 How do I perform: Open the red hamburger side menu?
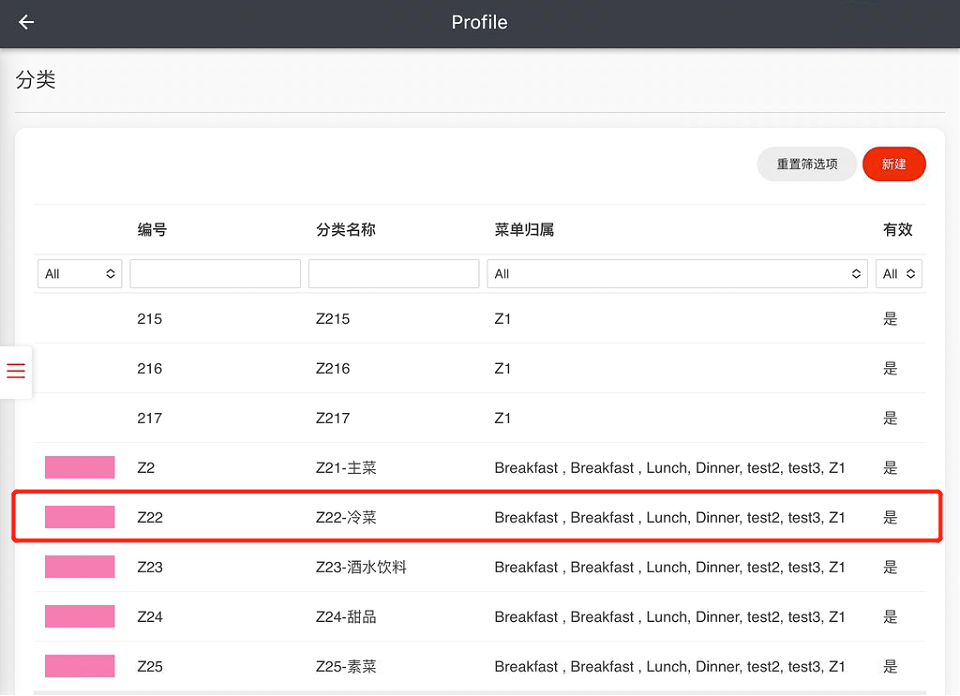(16, 371)
